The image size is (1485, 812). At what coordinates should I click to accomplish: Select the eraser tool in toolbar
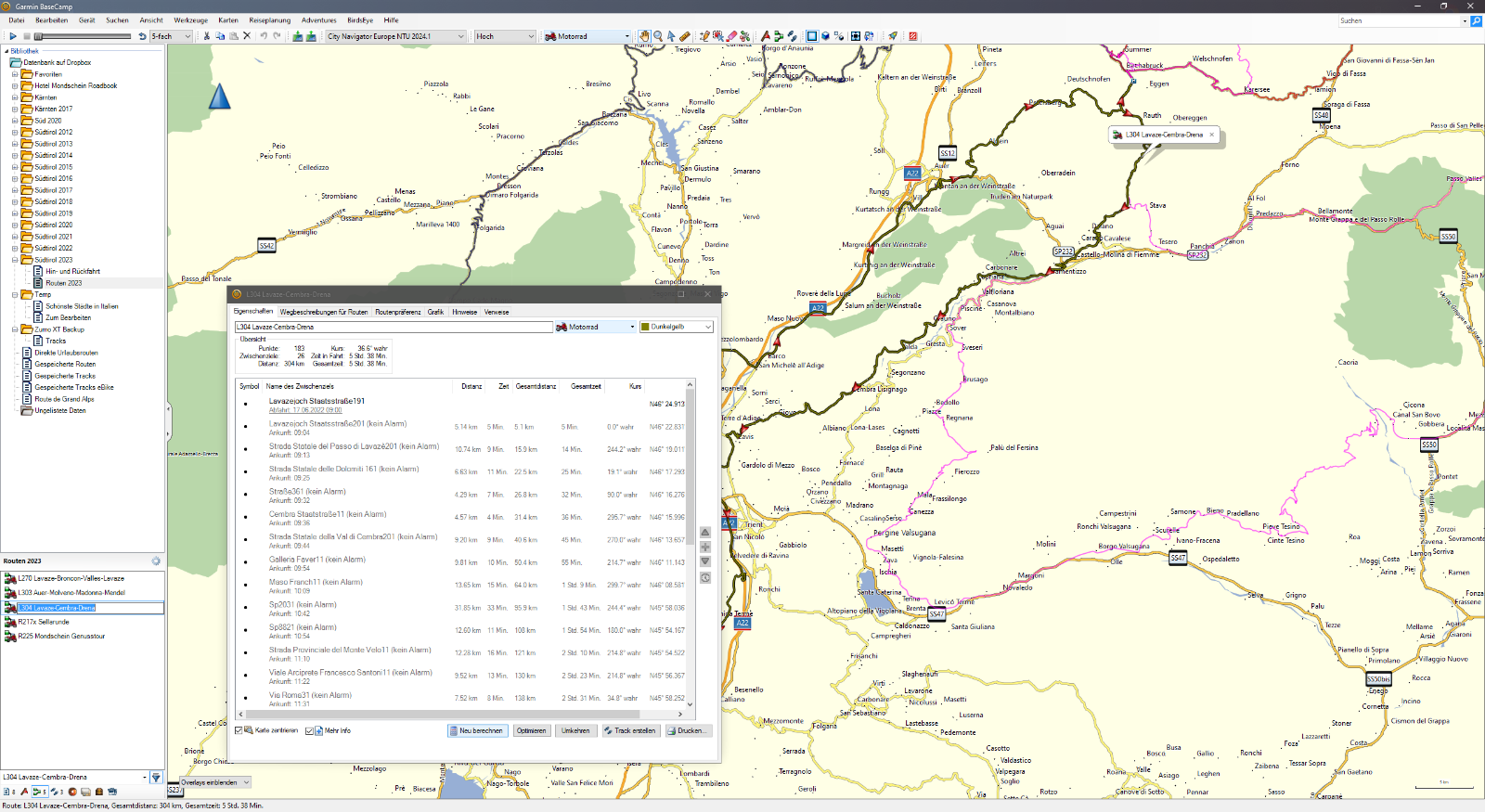[731, 36]
